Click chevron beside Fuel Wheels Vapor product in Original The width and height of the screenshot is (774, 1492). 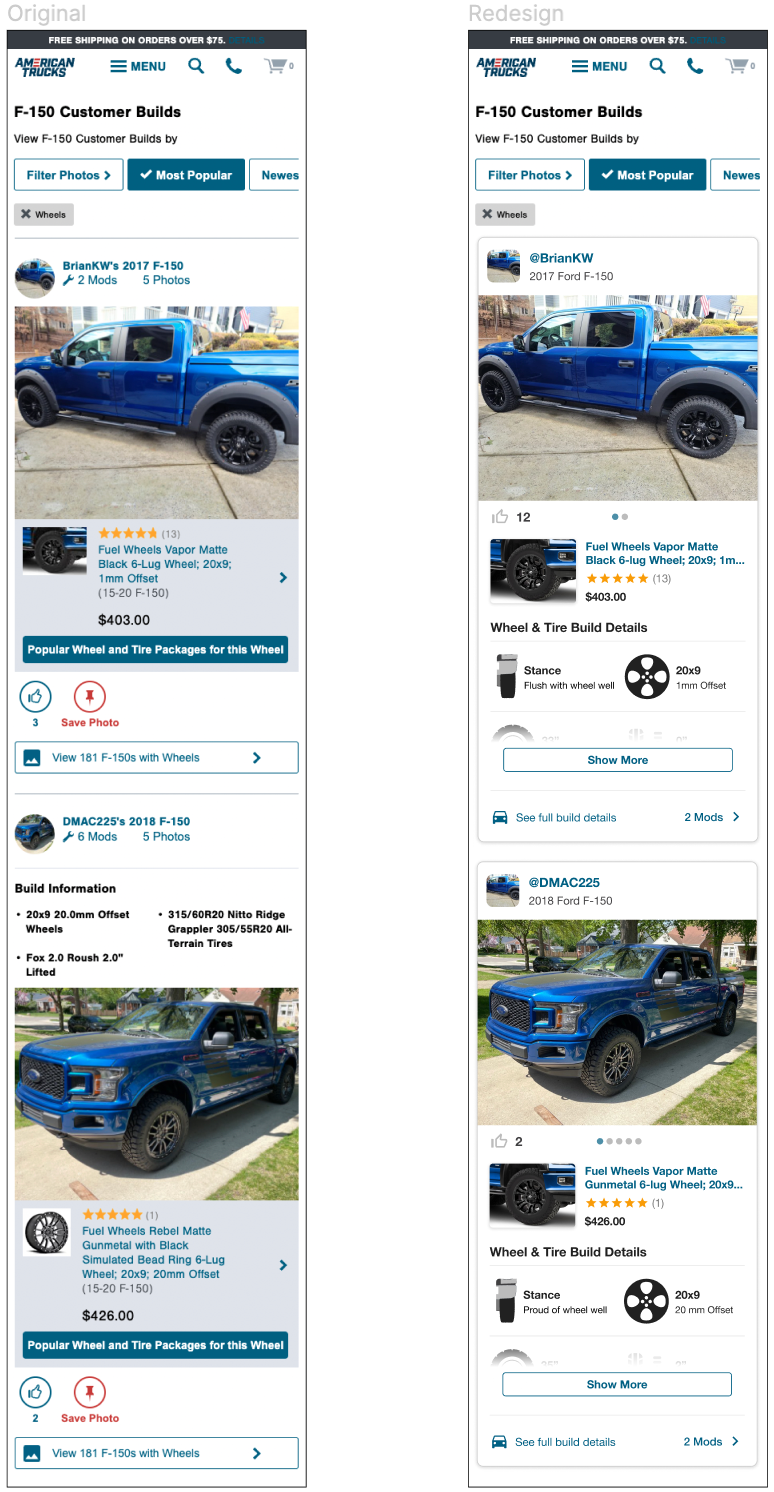(x=283, y=577)
